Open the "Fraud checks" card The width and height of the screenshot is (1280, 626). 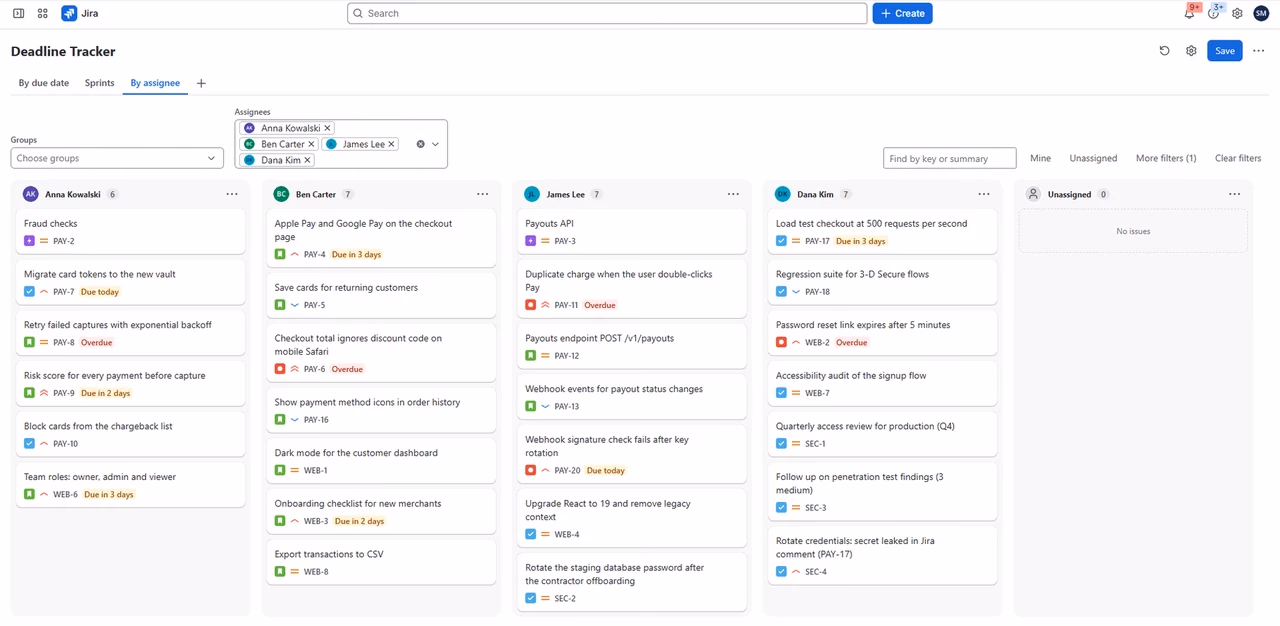tap(130, 232)
